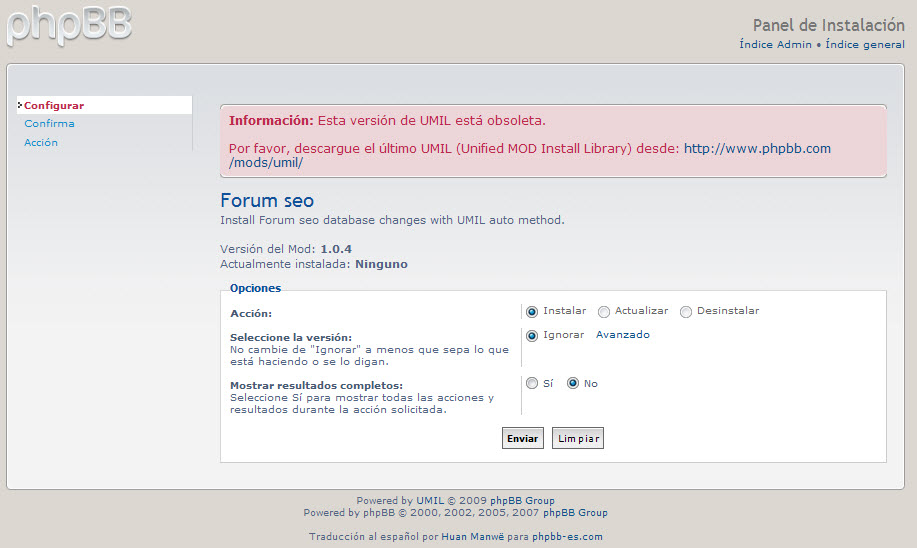
Task: Choose the Actualizar action option
Action: point(604,312)
